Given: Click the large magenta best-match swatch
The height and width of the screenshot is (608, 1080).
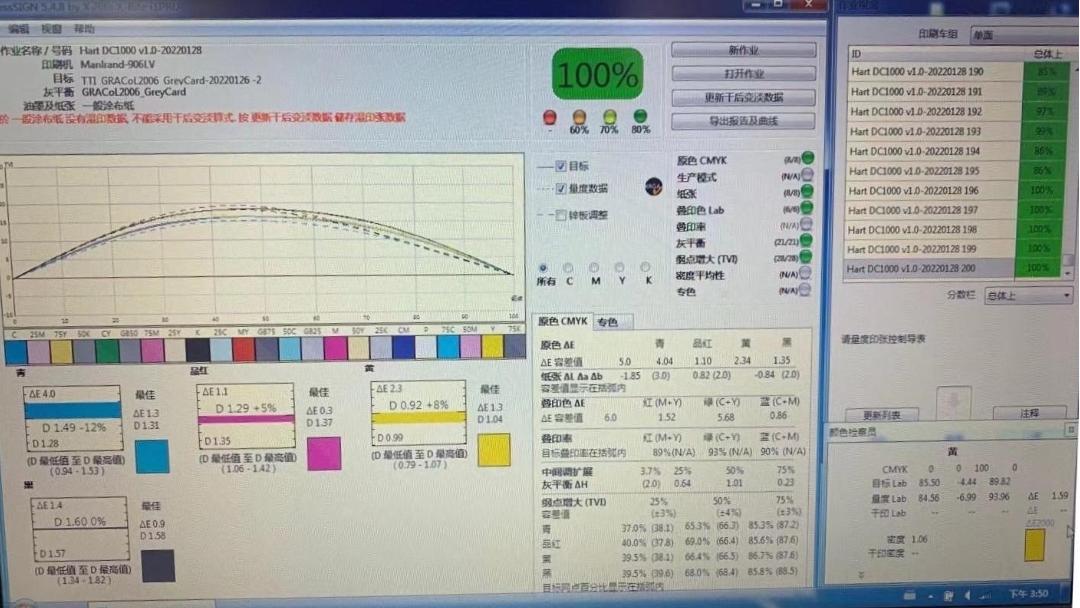Looking at the screenshot, I should tap(323, 453).
